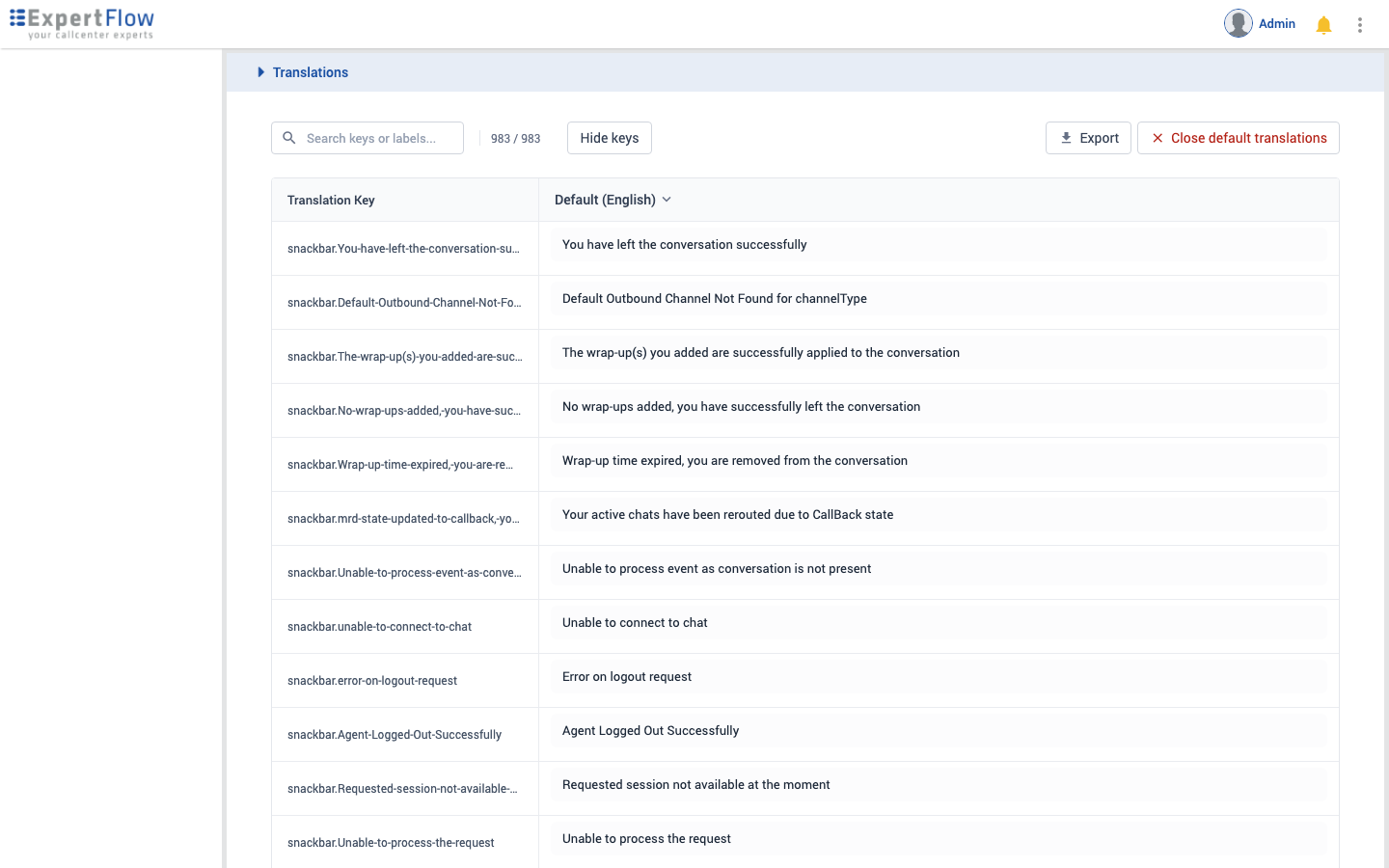Select key snackbar.The-wrap-up(s)-you-added
The image size is (1389, 868).
405,357
